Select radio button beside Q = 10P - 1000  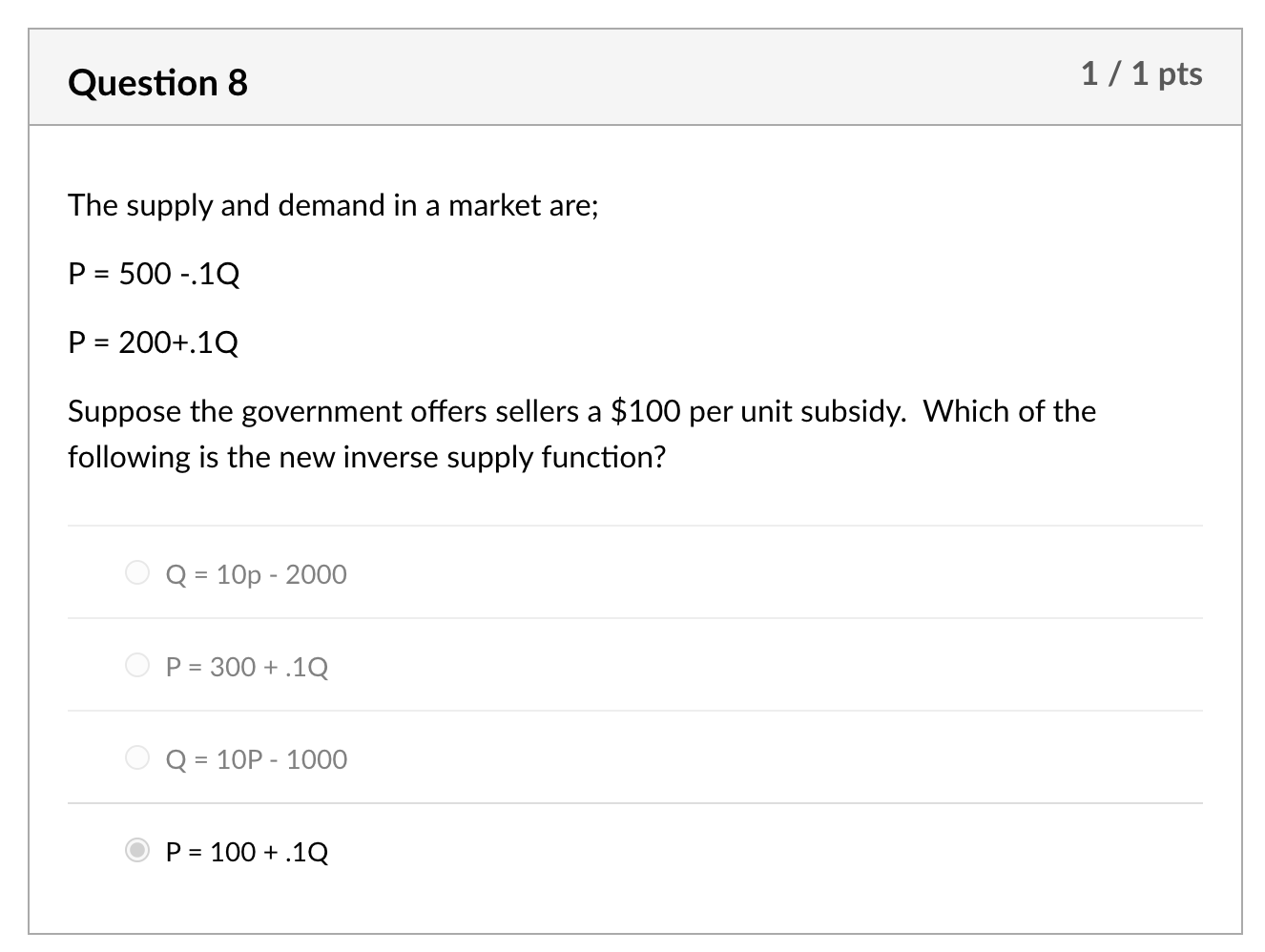137,758
